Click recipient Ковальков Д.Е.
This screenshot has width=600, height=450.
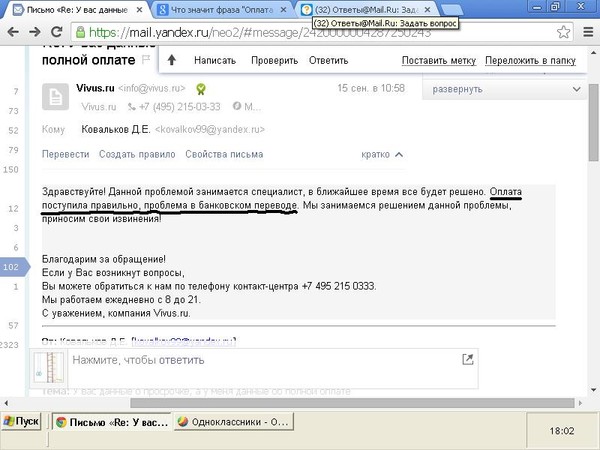(x=116, y=130)
